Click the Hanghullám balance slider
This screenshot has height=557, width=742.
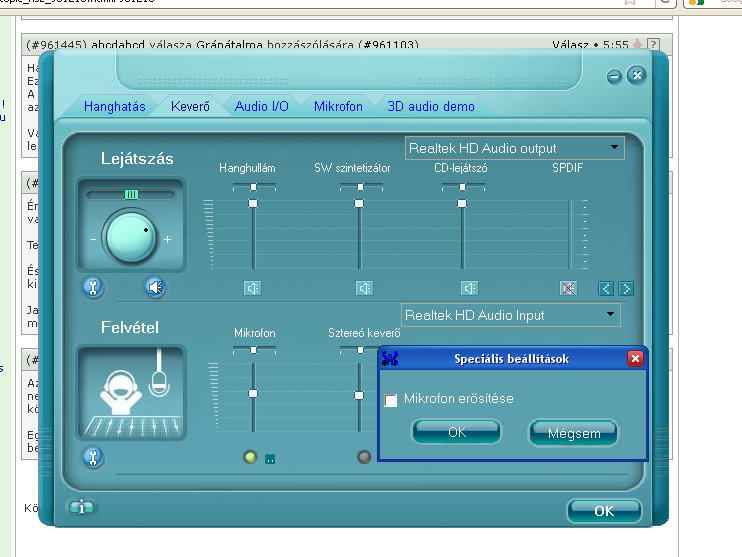[x=254, y=187]
